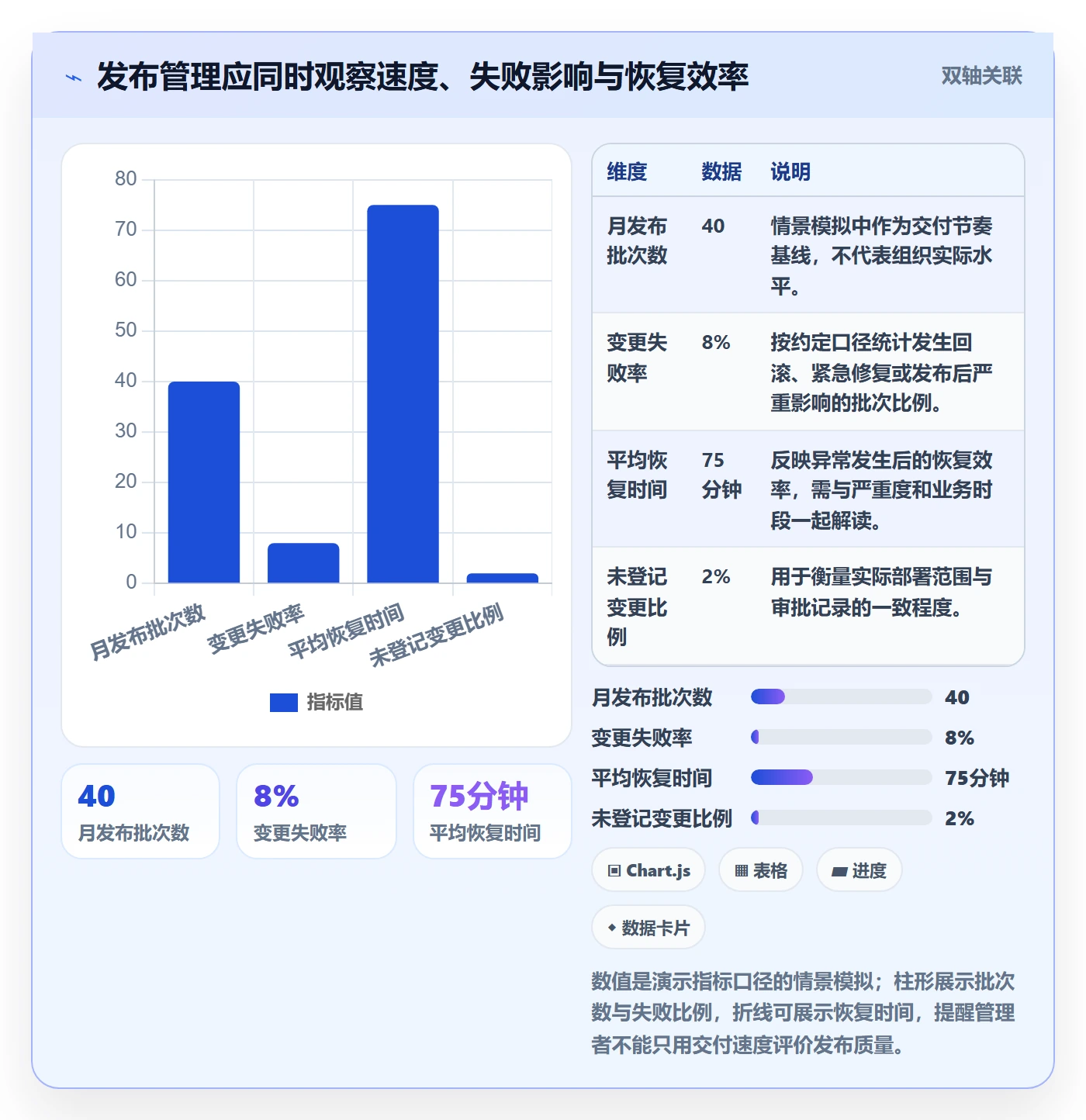This screenshot has height=1120, width=1086.
Task: Click the 变更失败率 table row name
Action: (x=637, y=358)
